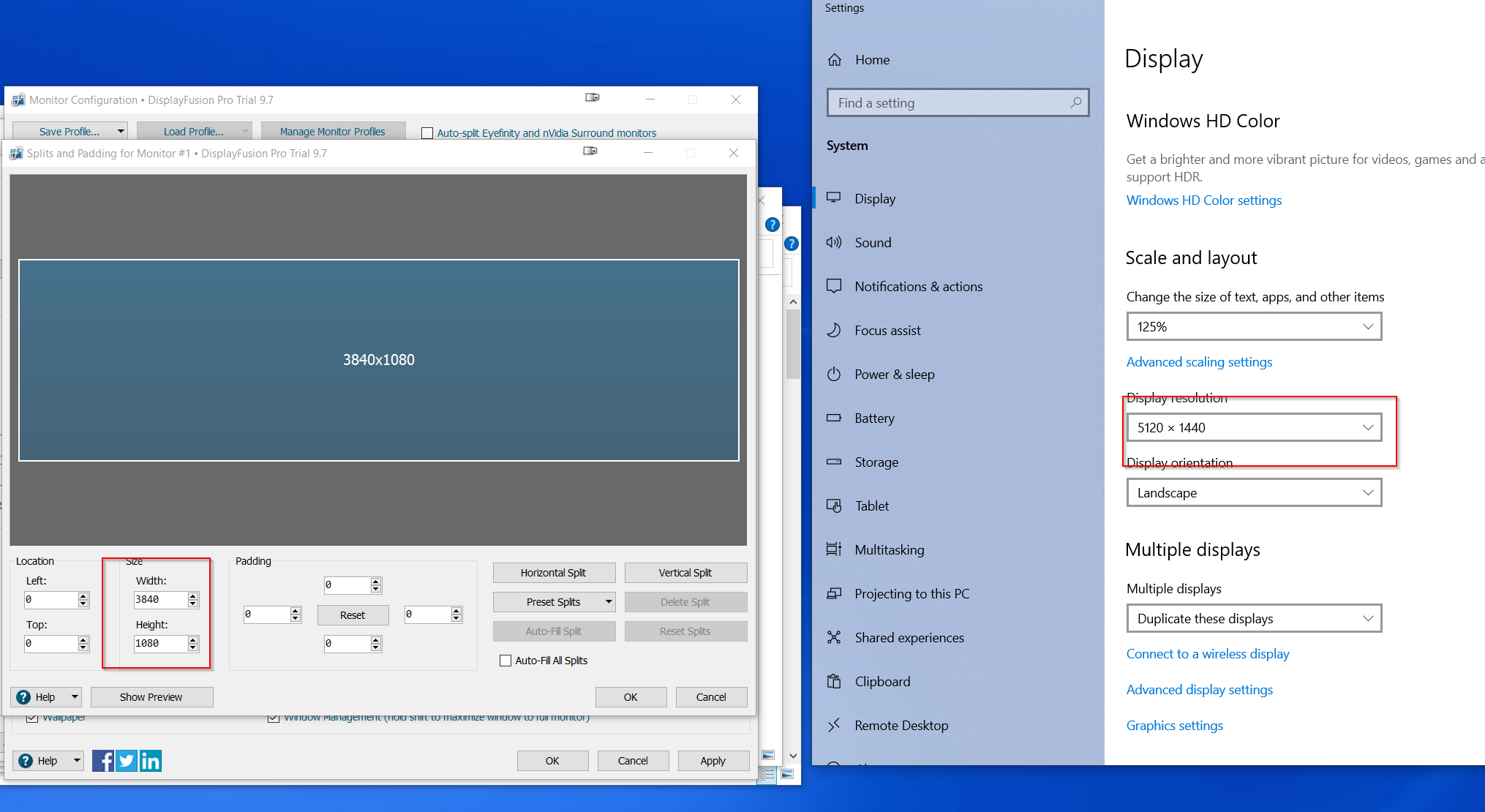Open Advanced scaling settings link
1485x812 pixels.
[1199, 362]
